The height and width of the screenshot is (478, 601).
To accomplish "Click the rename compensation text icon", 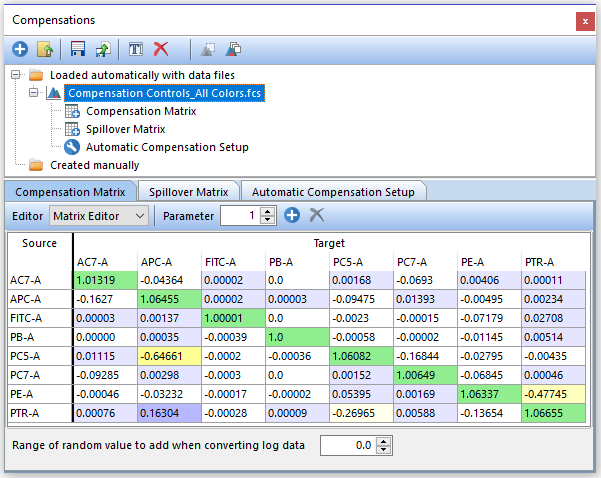I will [x=137, y=48].
